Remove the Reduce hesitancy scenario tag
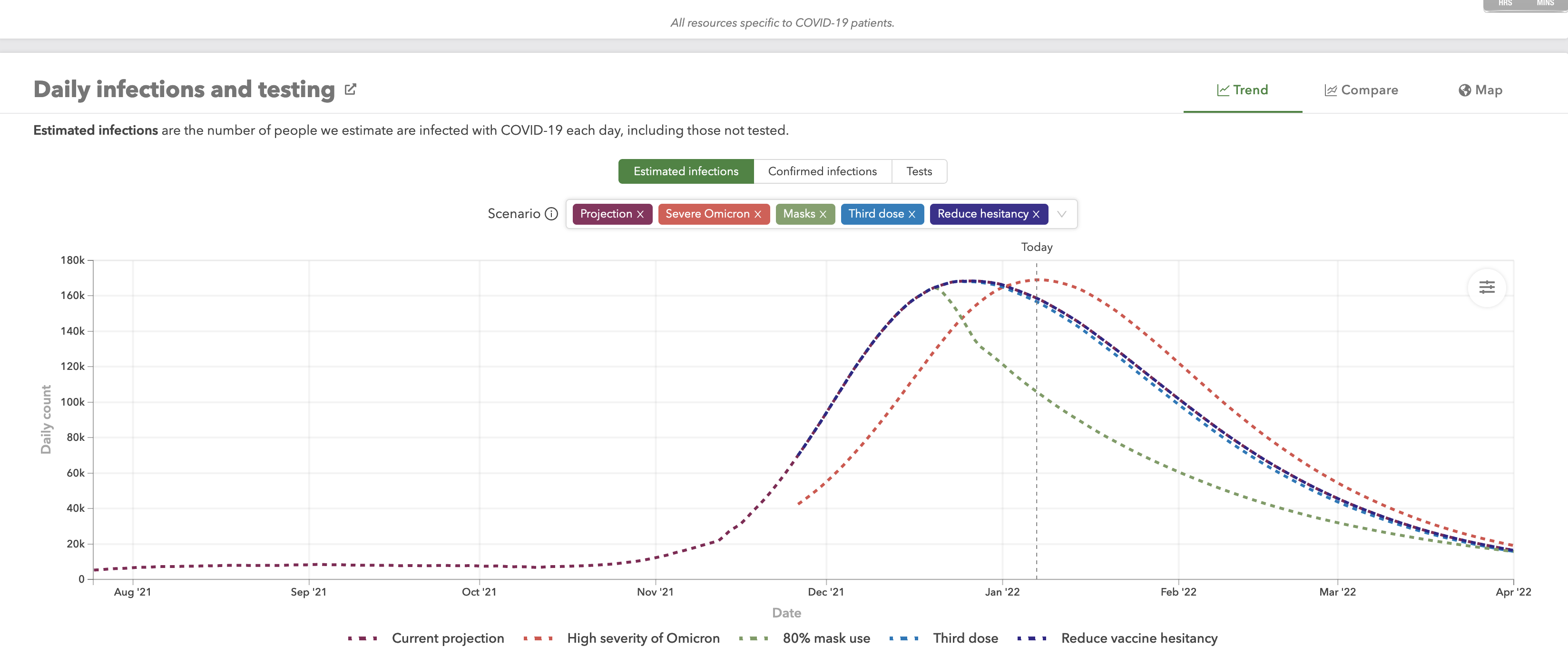This screenshot has width=1568, height=657. point(1036,214)
